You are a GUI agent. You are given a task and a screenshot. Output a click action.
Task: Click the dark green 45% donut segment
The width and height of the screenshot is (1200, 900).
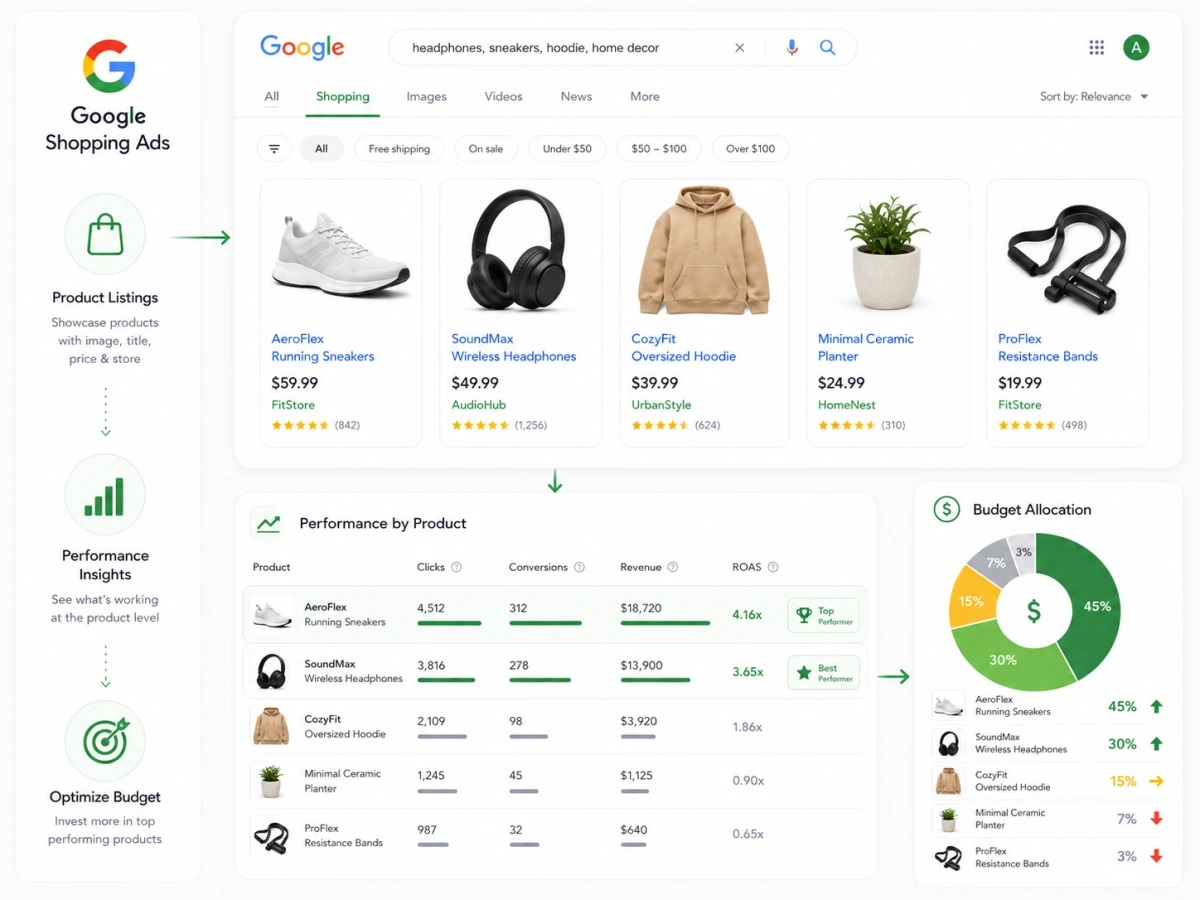(x=1096, y=606)
